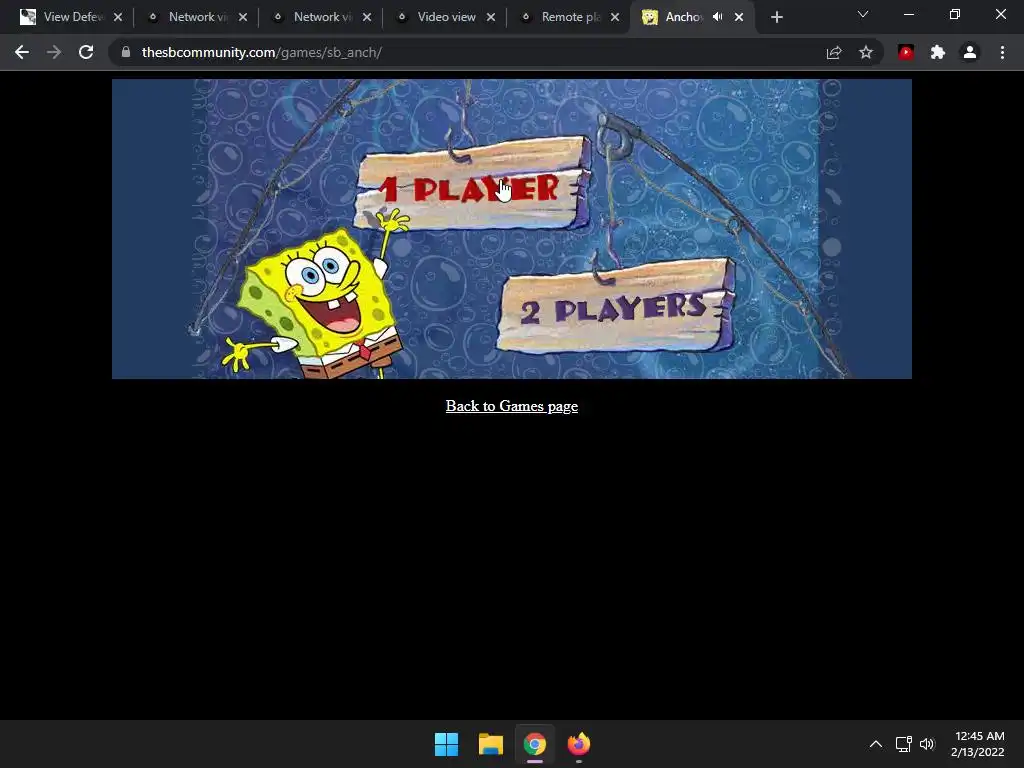Close the second Network vi tab
This screenshot has width=1024, height=768.
pos(367,17)
